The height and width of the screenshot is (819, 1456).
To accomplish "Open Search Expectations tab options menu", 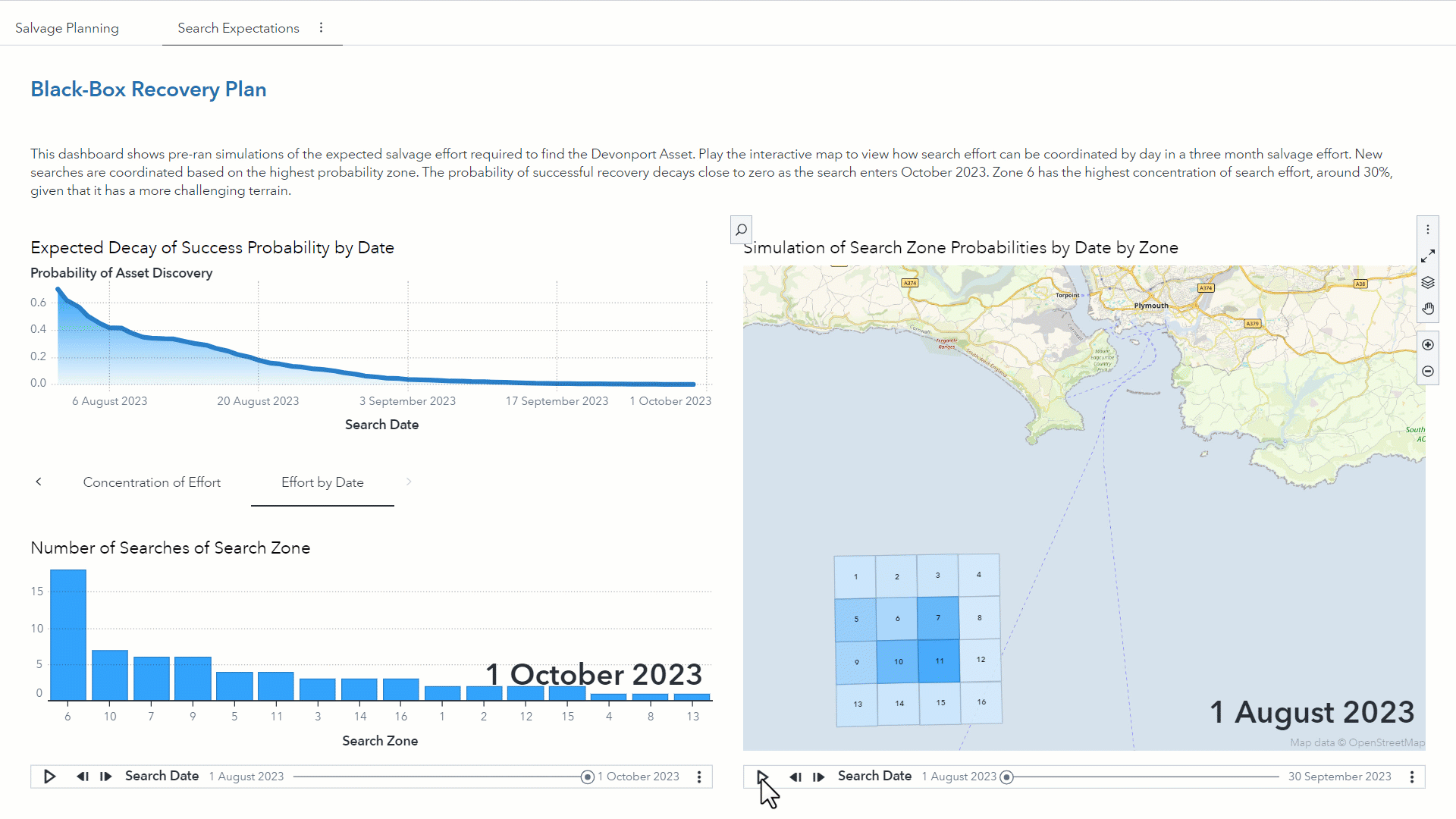I will 322,28.
